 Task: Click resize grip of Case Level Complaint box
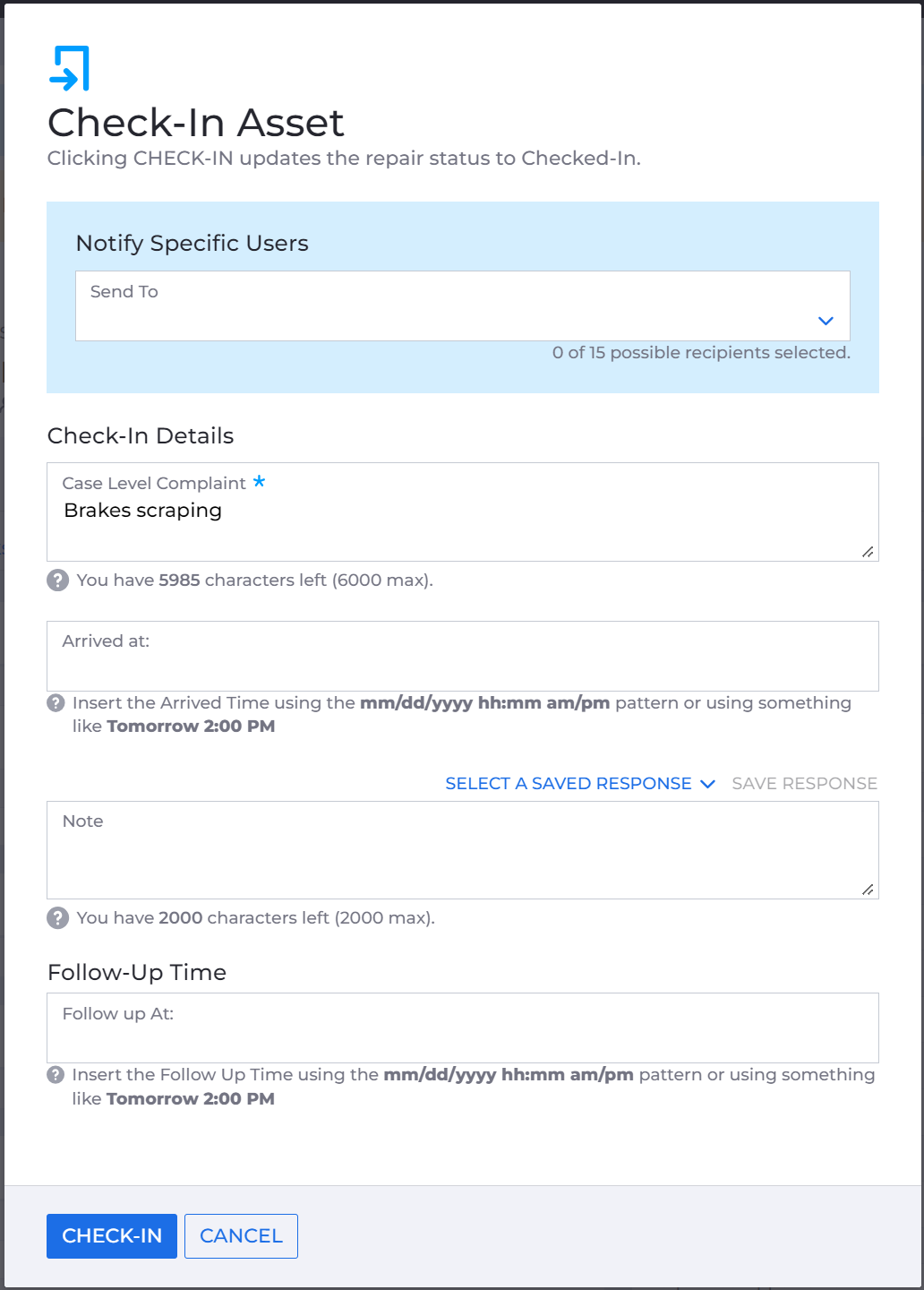(x=868, y=552)
